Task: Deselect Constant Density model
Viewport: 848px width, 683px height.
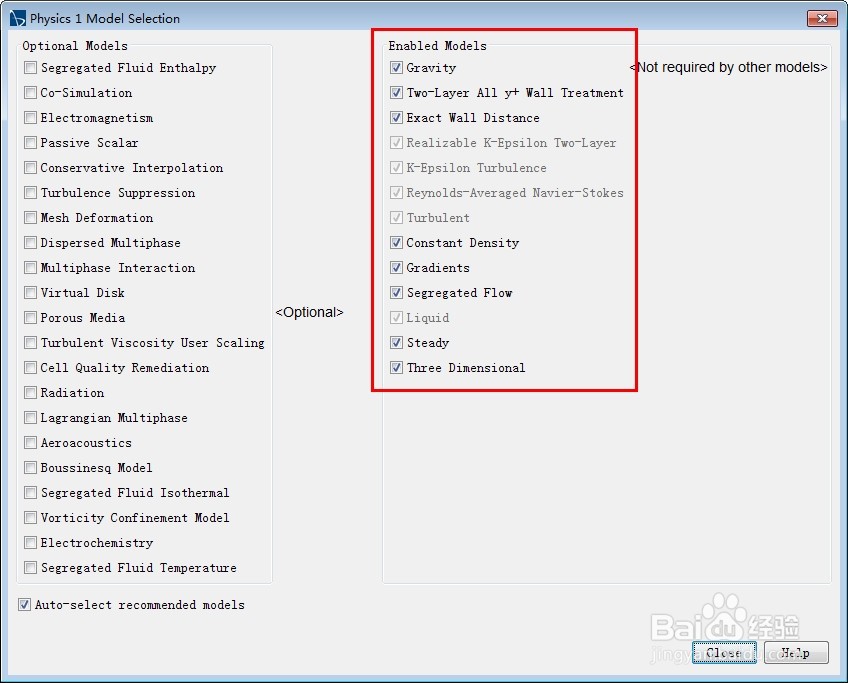Action: (396, 242)
